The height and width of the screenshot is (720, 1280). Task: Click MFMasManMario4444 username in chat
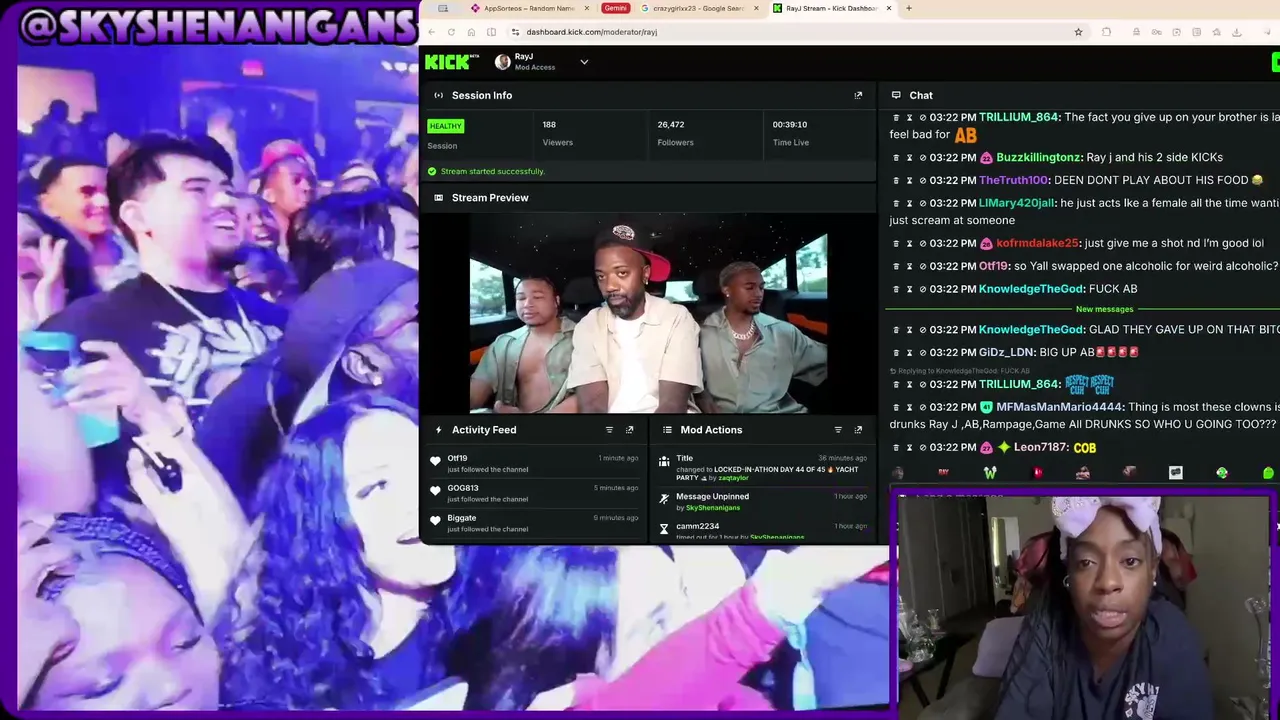1060,408
